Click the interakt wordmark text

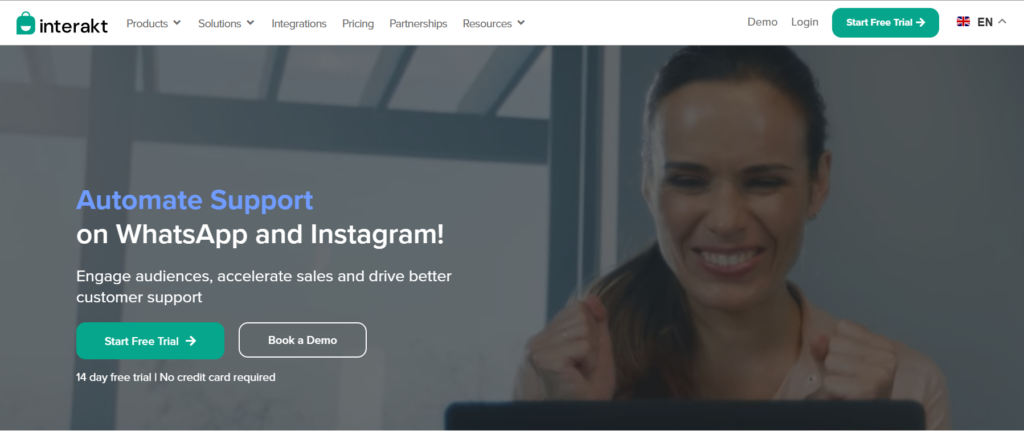[x=74, y=25]
